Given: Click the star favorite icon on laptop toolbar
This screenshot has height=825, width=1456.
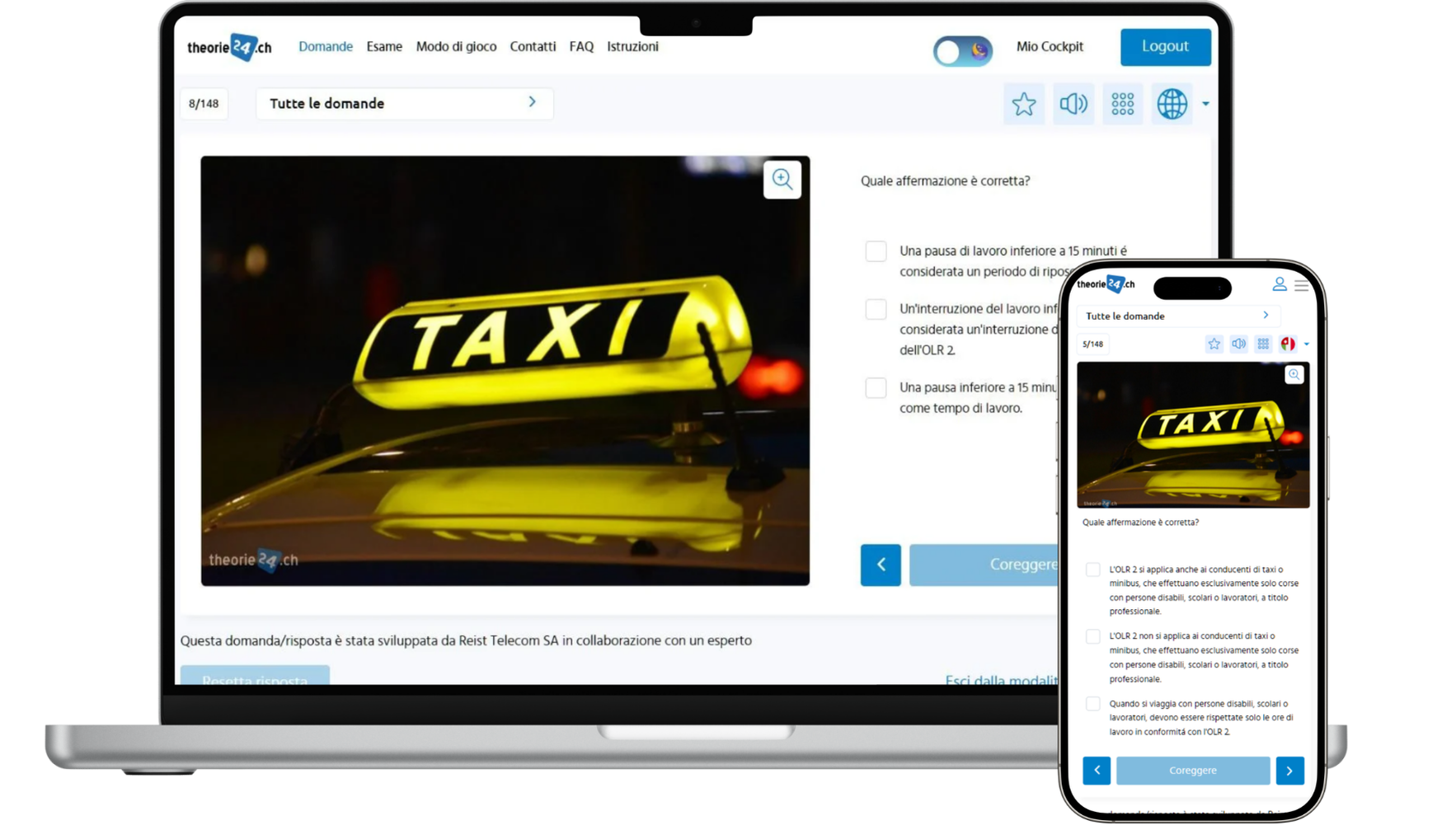Looking at the screenshot, I should [x=1023, y=104].
